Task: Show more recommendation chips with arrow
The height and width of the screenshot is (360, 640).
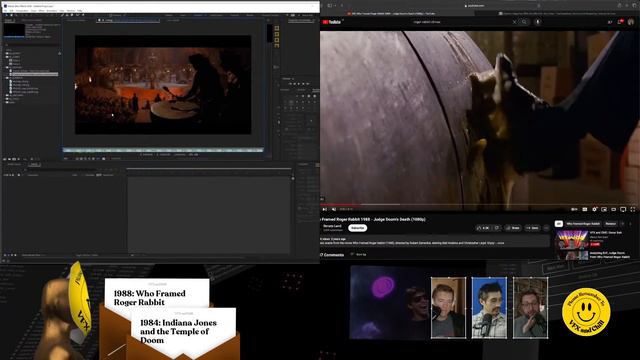Action: point(622,224)
